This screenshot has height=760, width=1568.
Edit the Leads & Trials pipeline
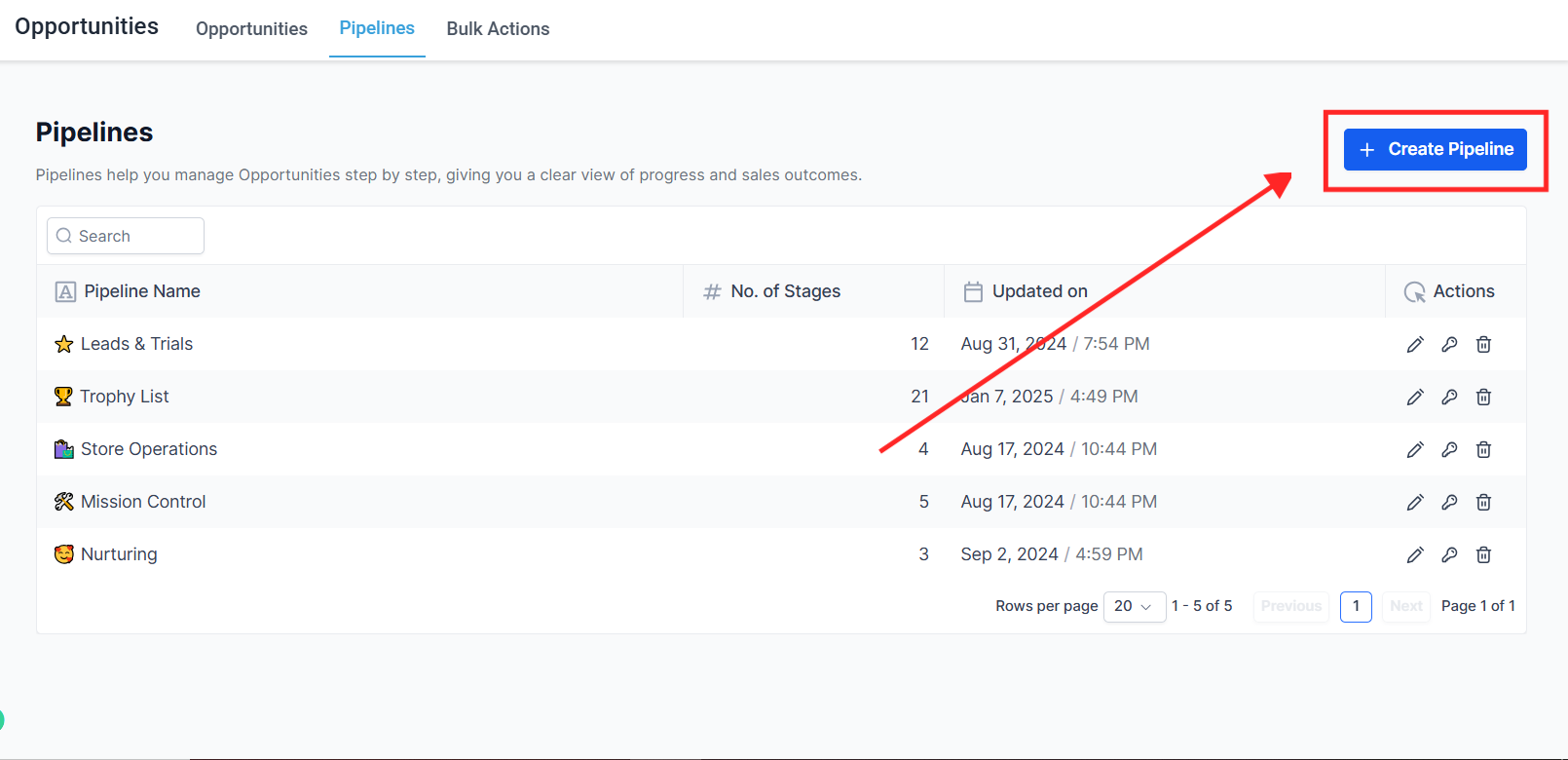(x=1415, y=344)
